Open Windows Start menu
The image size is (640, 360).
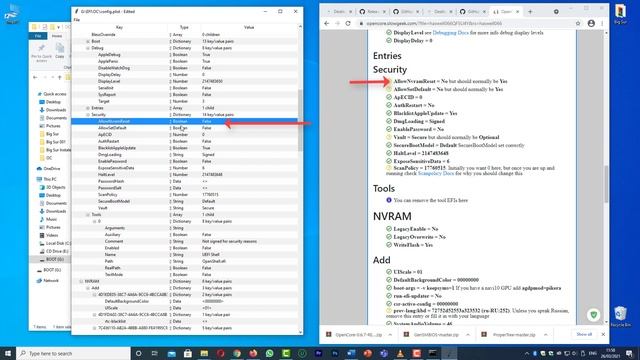pos(8,353)
